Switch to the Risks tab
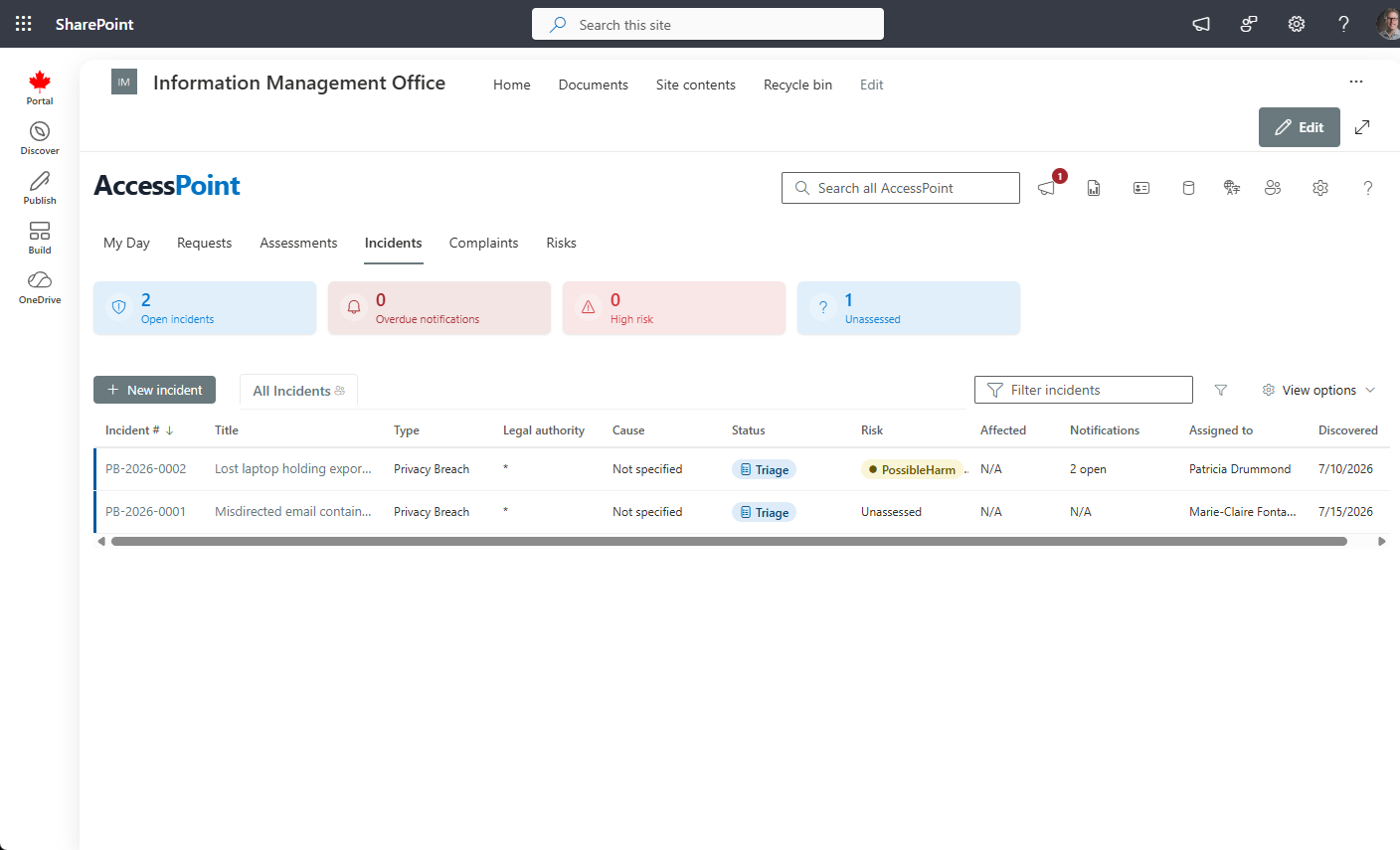1400x850 pixels. pyautogui.click(x=561, y=243)
